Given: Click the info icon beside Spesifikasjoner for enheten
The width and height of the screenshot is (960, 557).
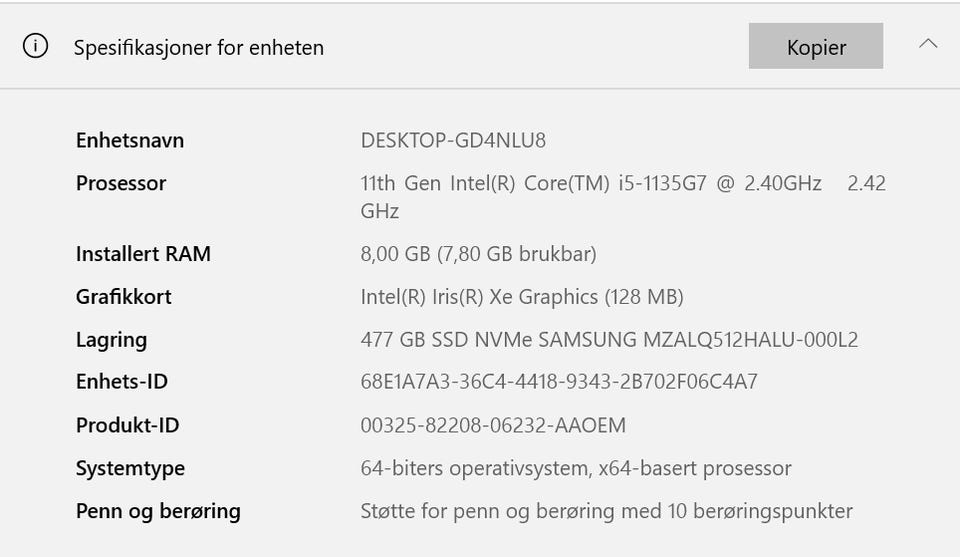Looking at the screenshot, I should pos(35,47).
